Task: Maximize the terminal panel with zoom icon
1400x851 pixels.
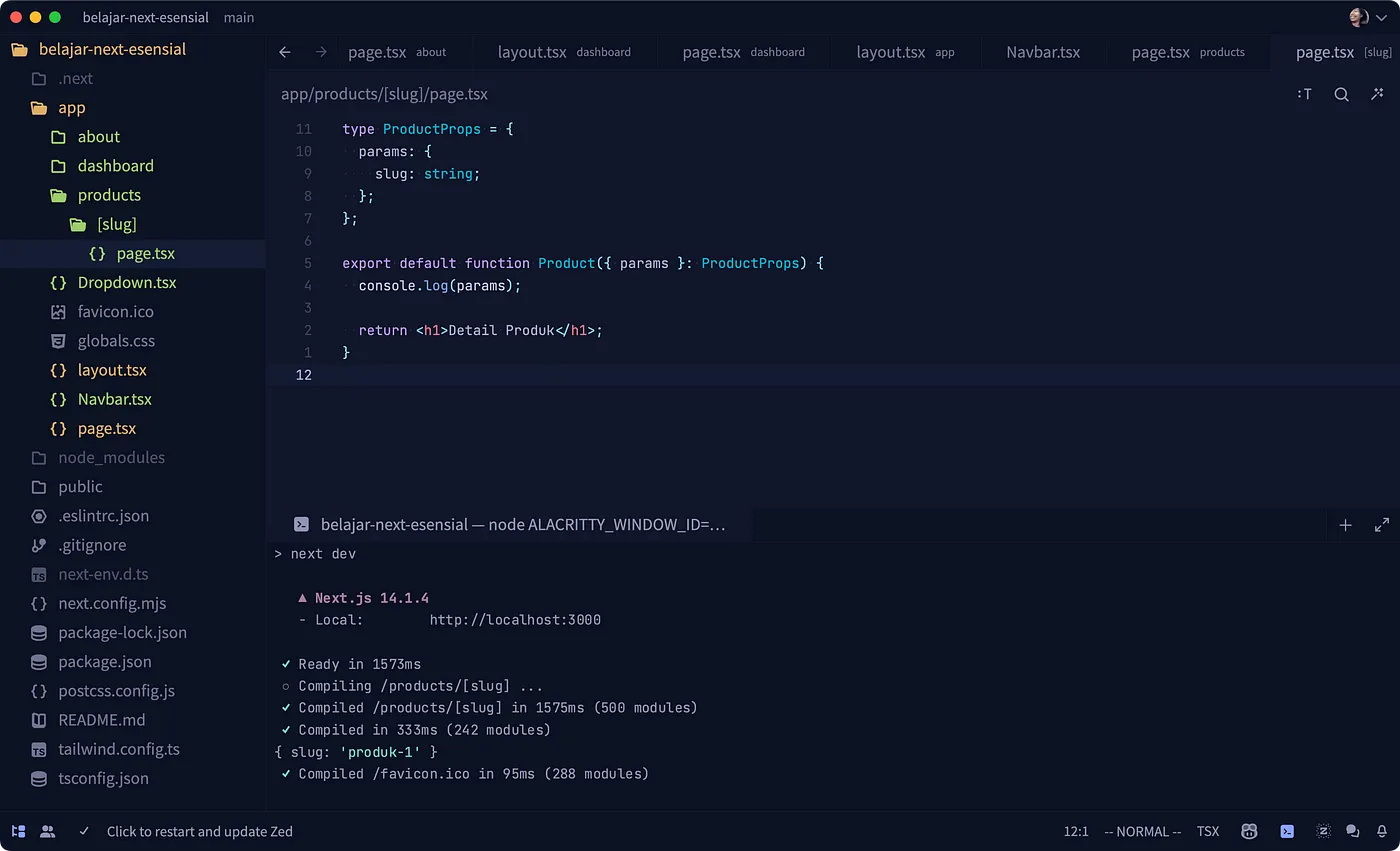Action: tap(1382, 525)
